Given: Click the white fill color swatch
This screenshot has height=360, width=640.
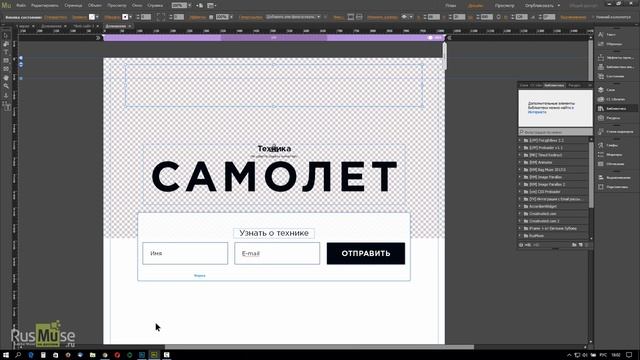Looking at the screenshot, I should pos(92,17).
